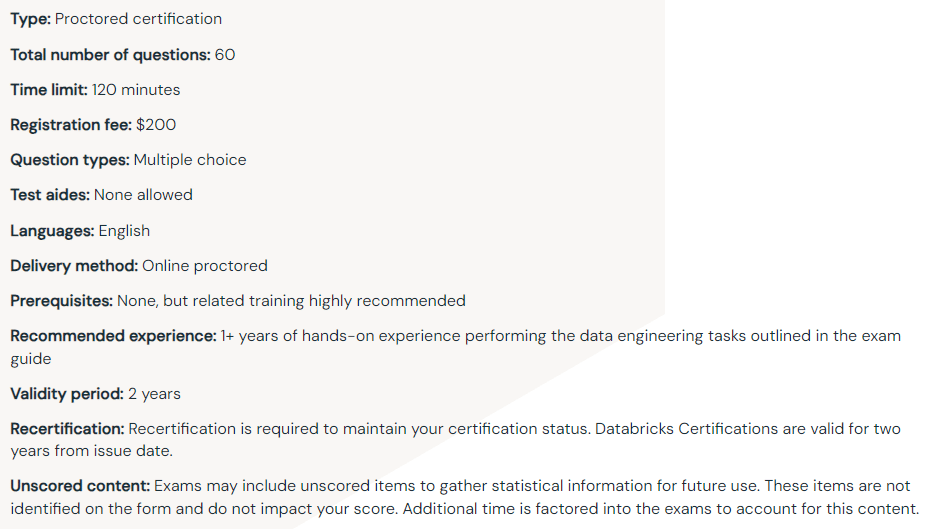Click the 'Type:' bold label
Screen dimensions: 933x529
30,19
